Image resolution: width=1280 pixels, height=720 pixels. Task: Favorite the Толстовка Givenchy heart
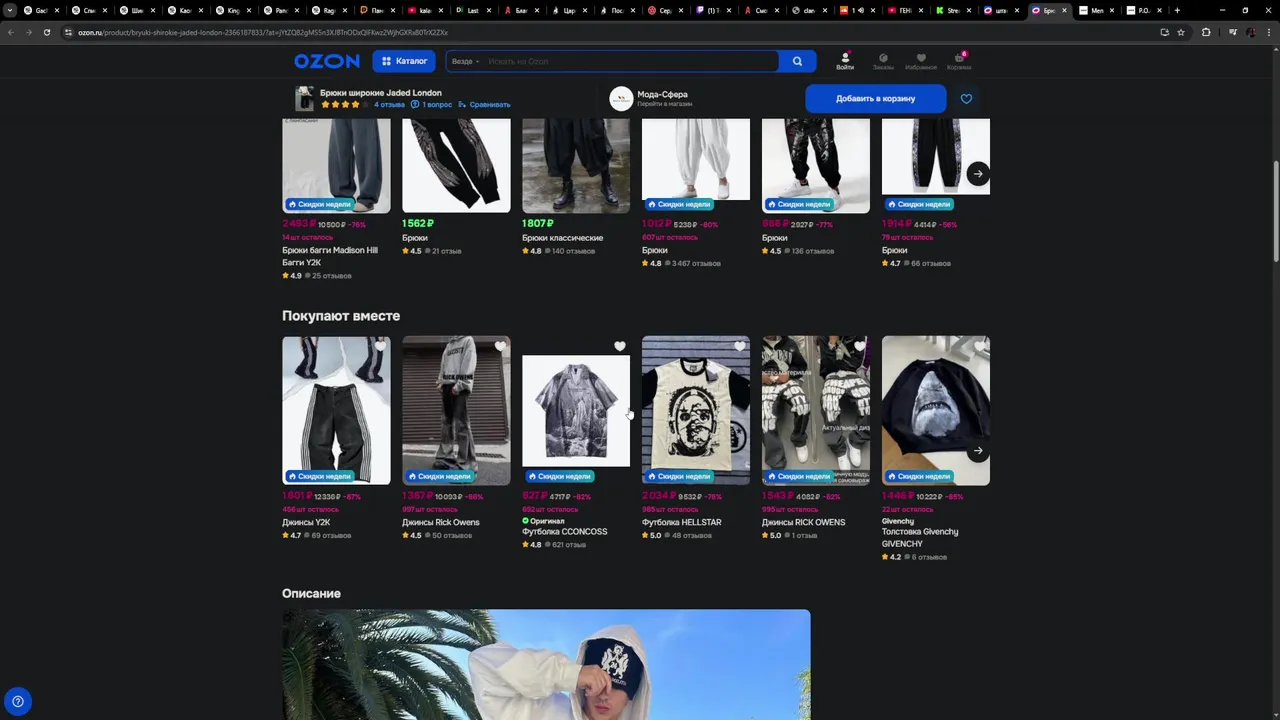(980, 347)
